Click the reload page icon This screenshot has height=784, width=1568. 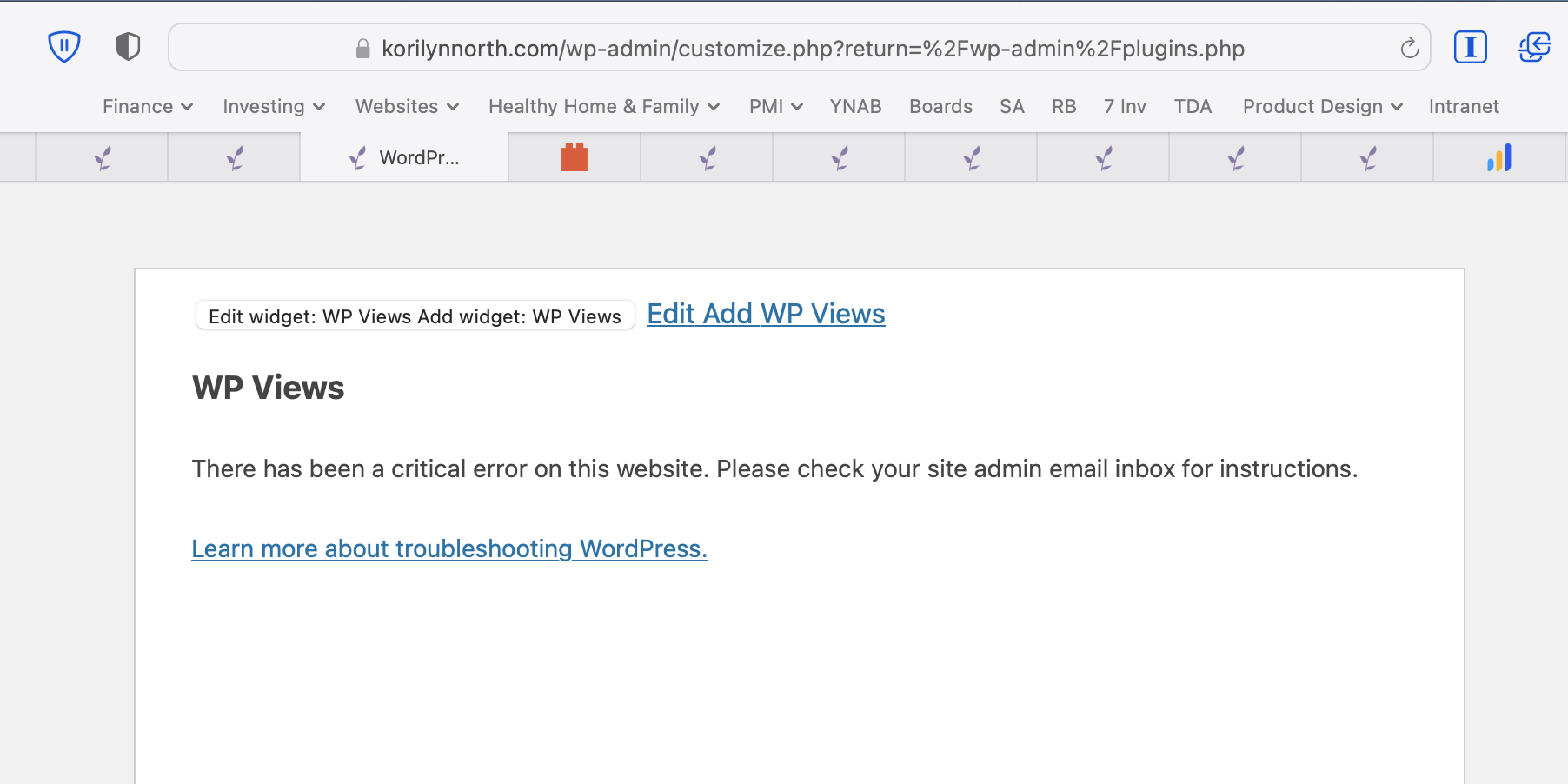(1409, 49)
